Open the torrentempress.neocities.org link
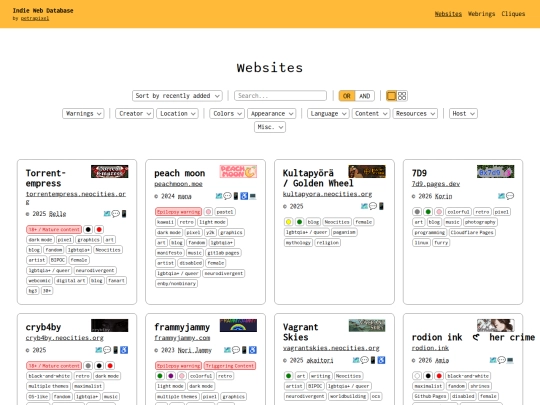The image size is (540, 405). pos(76,198)
